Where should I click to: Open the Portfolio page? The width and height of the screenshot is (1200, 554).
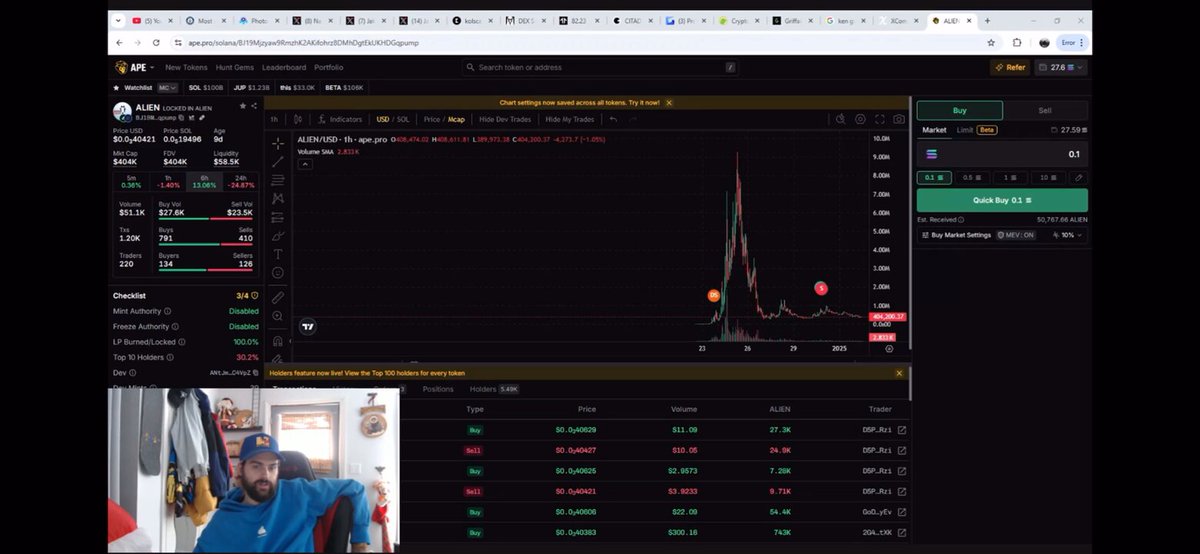pyautogui.click(x=329, y=68)
